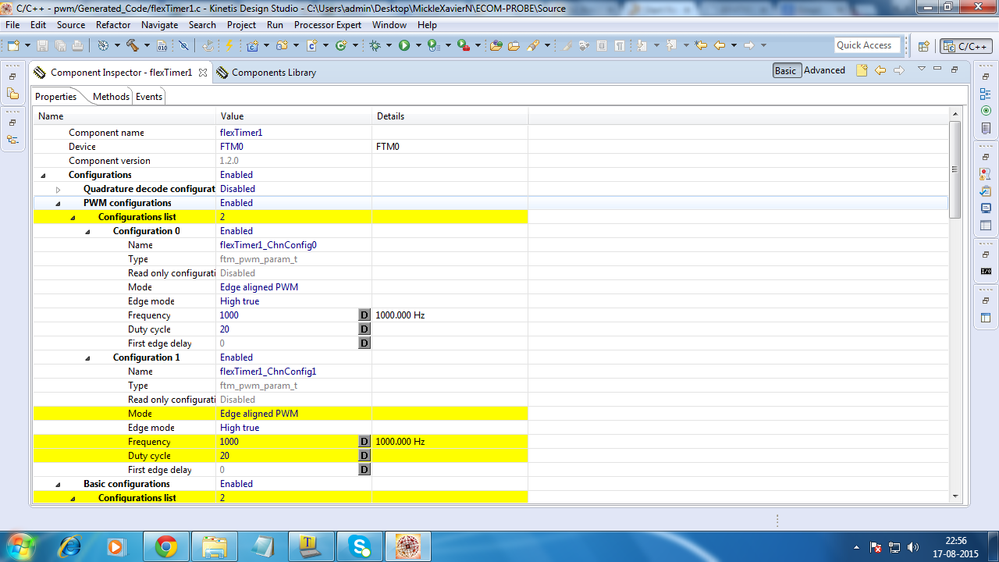Click the C/C++ perspective button

tap(966, 46)
